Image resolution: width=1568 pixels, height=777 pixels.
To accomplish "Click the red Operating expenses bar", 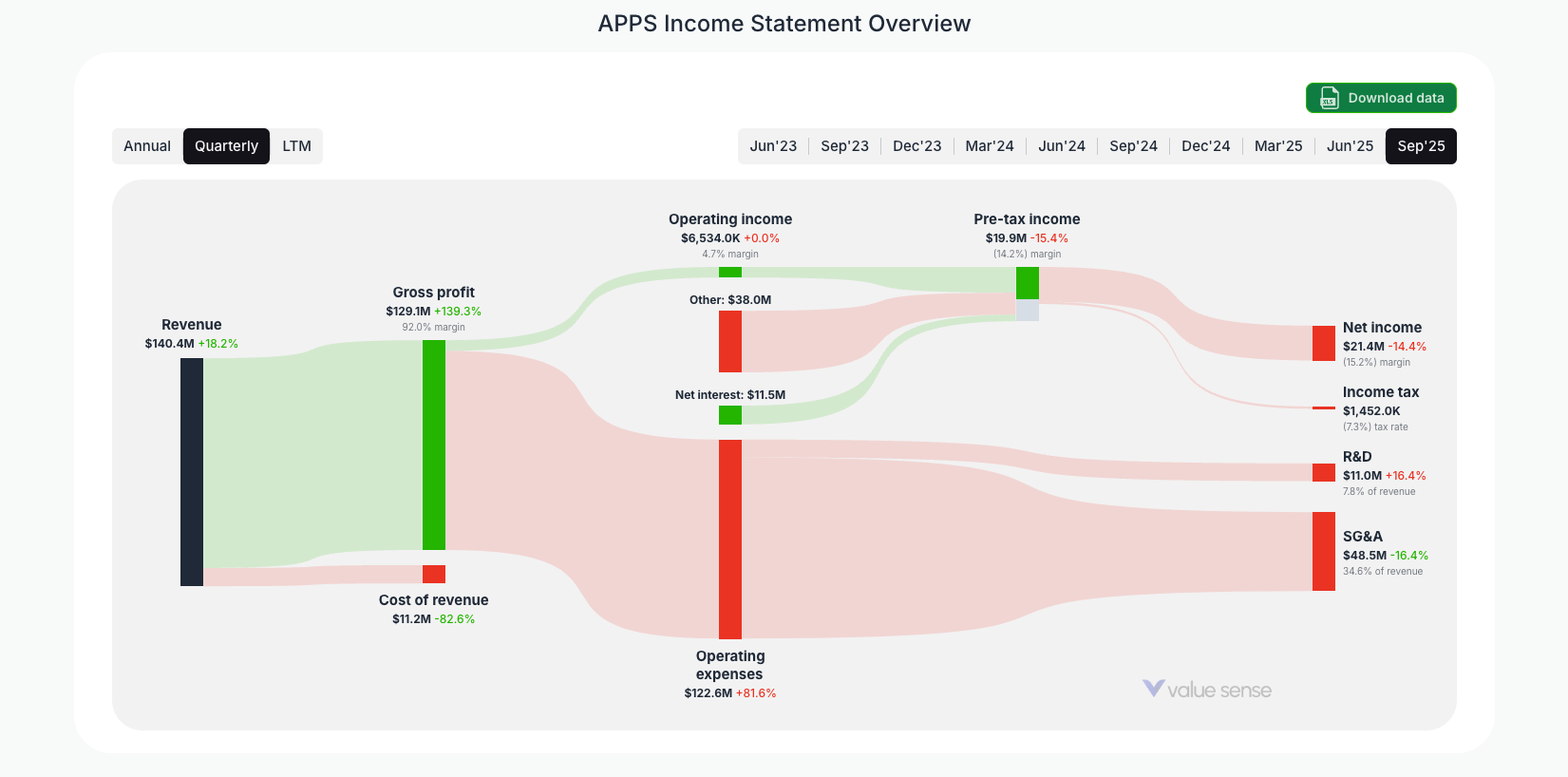I will tap(730, 540).
